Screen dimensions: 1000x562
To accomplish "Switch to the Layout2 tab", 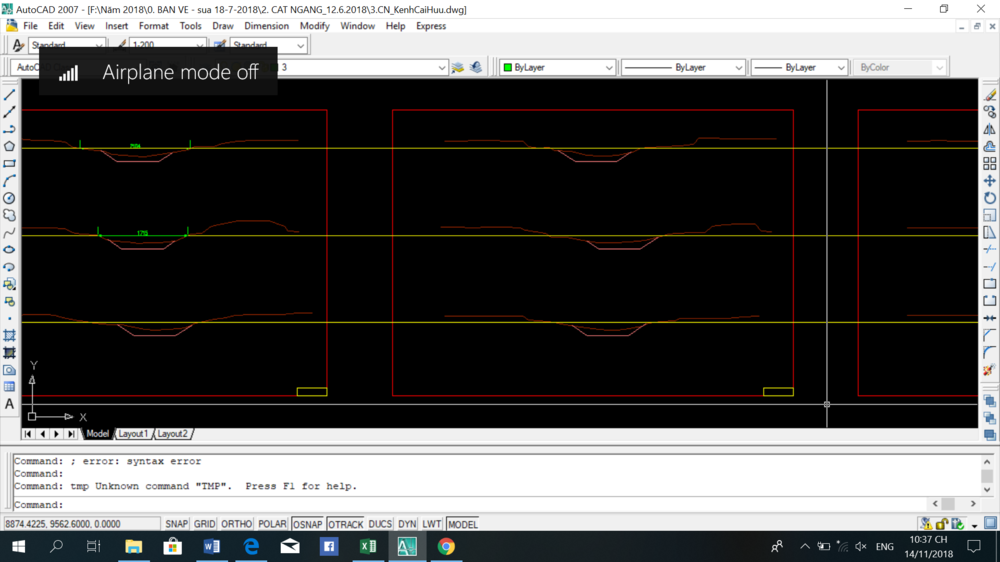I will pos(172,434).
